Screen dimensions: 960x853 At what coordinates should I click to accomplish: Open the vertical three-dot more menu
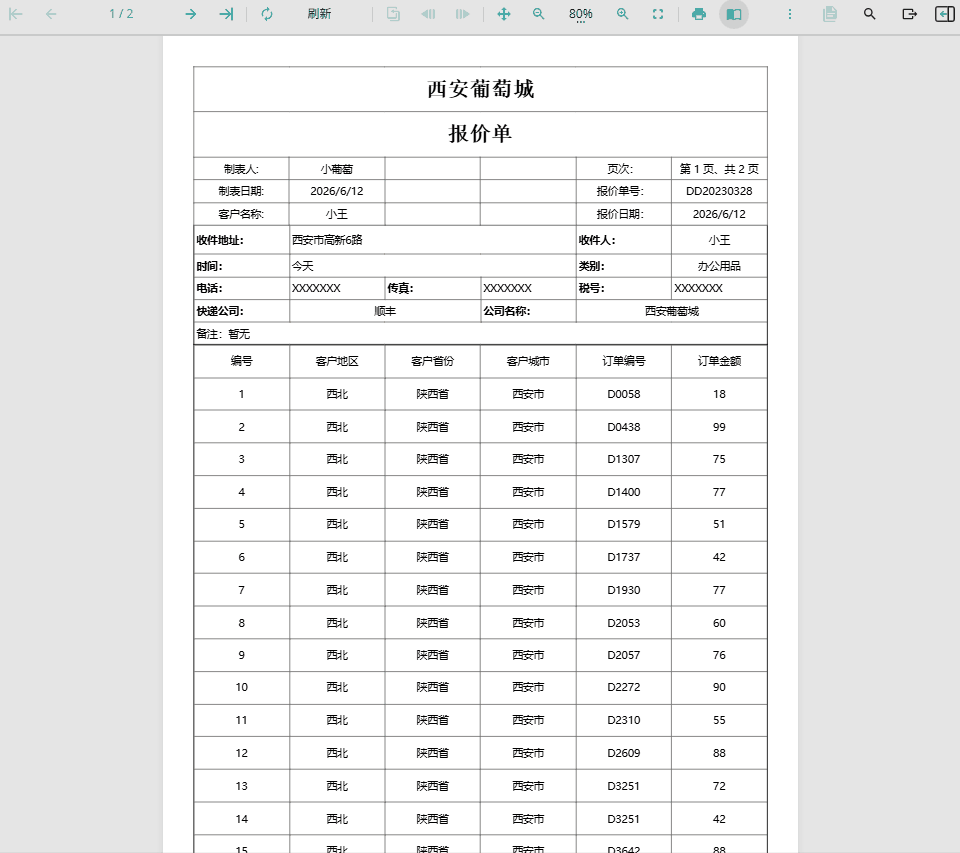tap(790, 13)
